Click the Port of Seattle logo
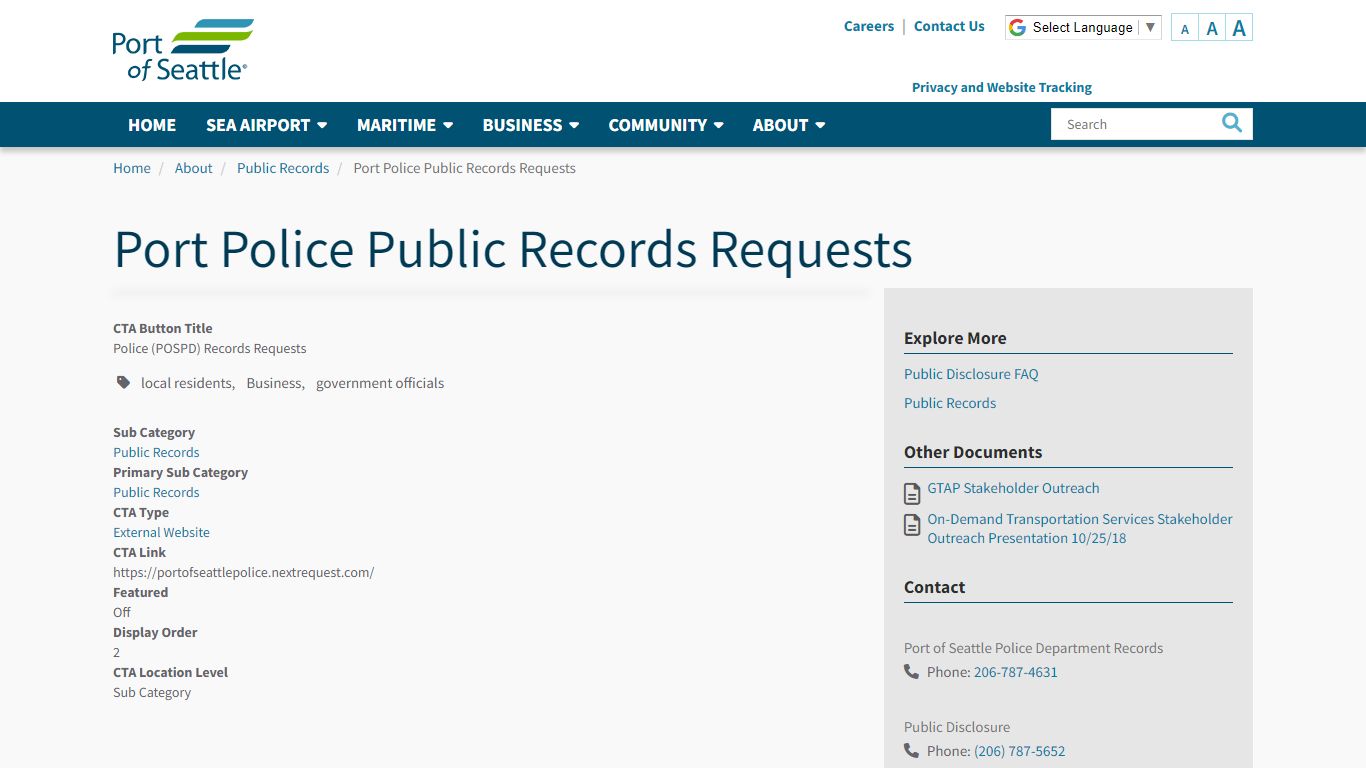The height and width of the screenshot is (768, 1366). click(183, 50)
